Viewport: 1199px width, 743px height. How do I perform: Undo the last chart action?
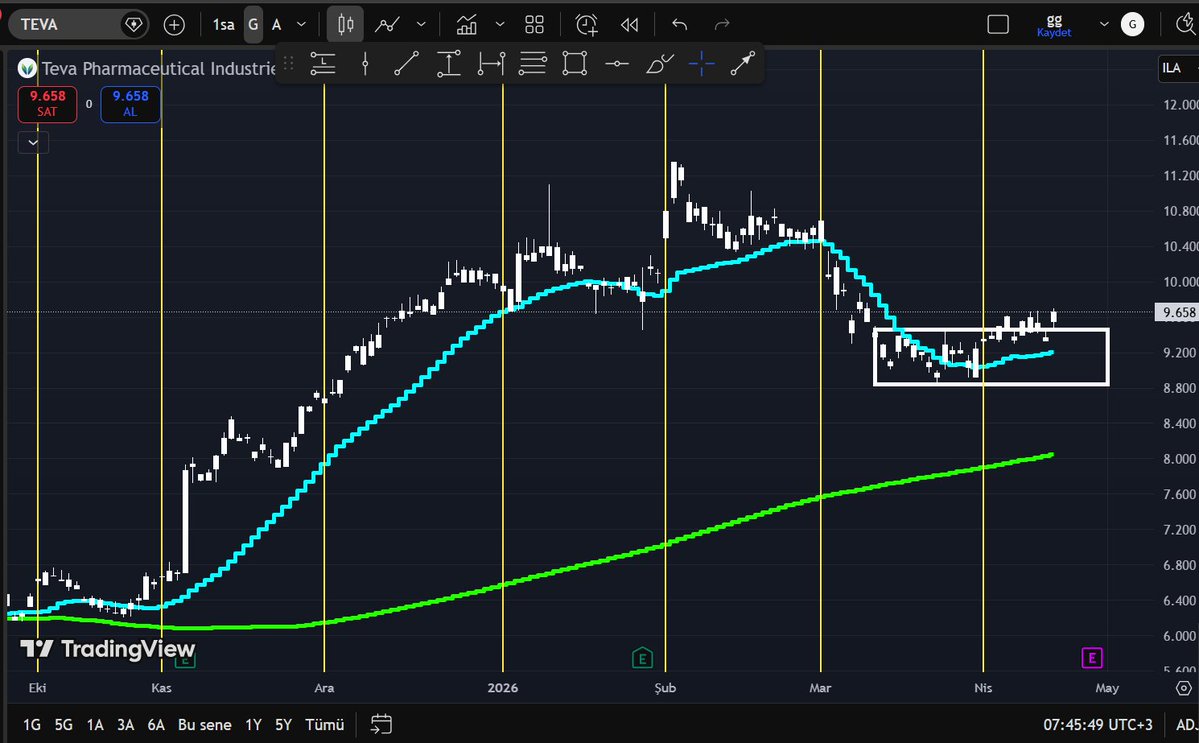(x=679, y=24)
